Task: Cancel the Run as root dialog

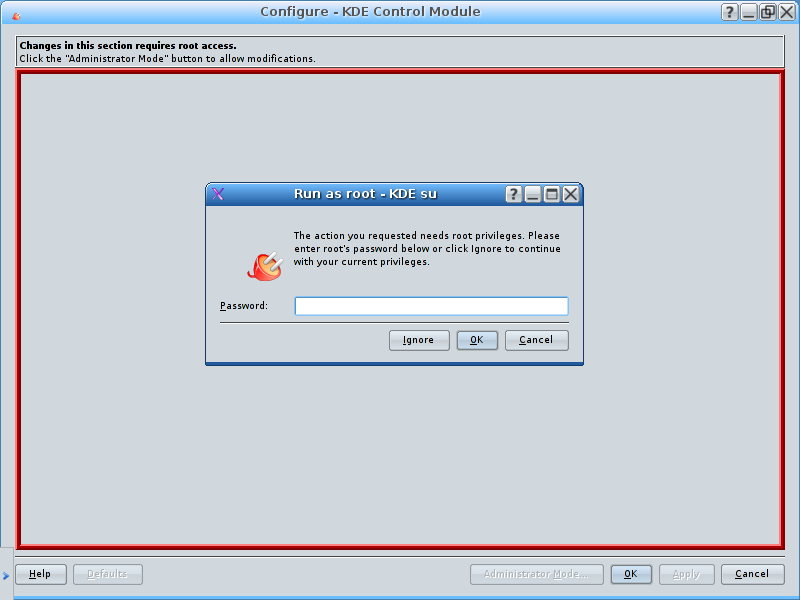Action: point(536,340)
